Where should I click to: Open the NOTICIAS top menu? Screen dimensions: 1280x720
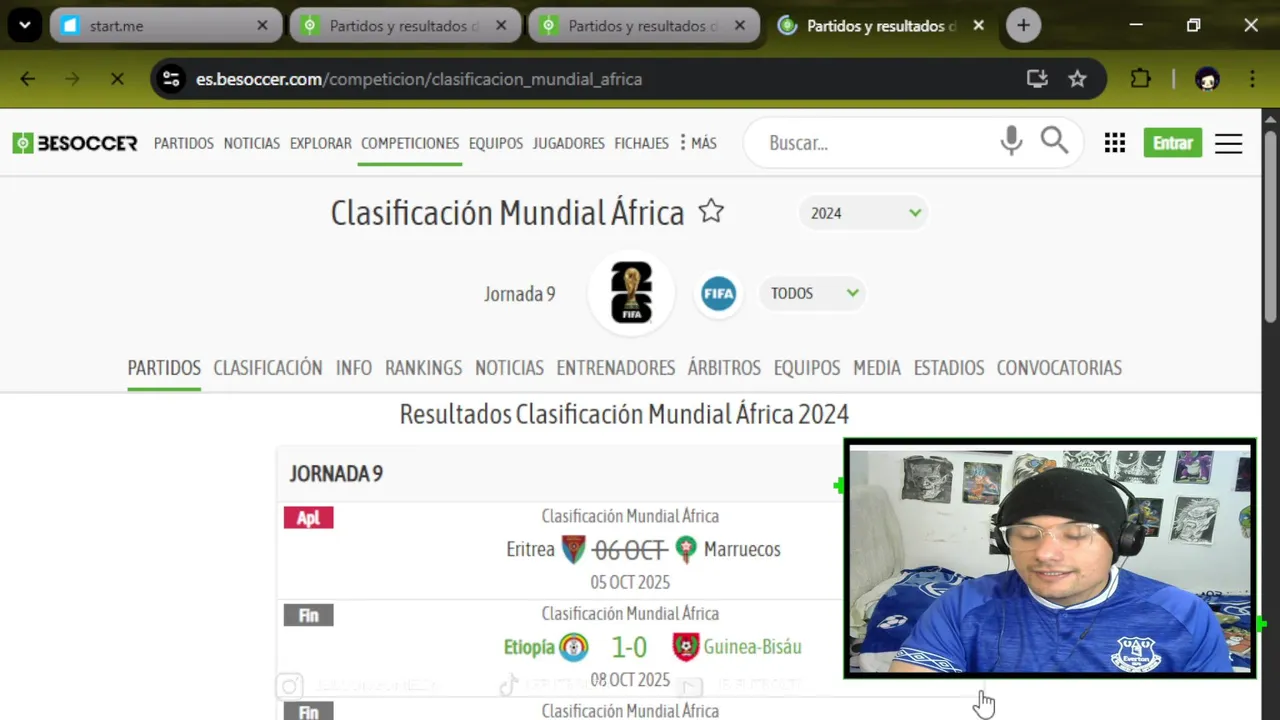252,143
